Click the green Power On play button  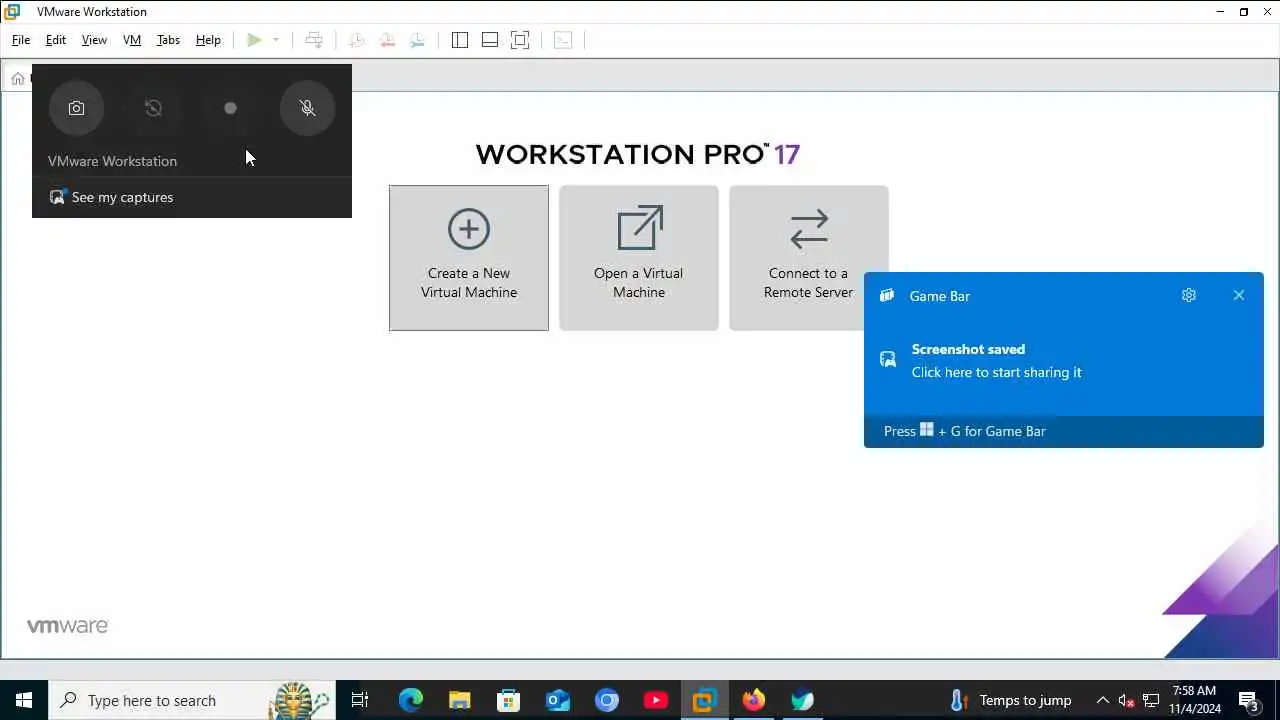click(254, 40)
